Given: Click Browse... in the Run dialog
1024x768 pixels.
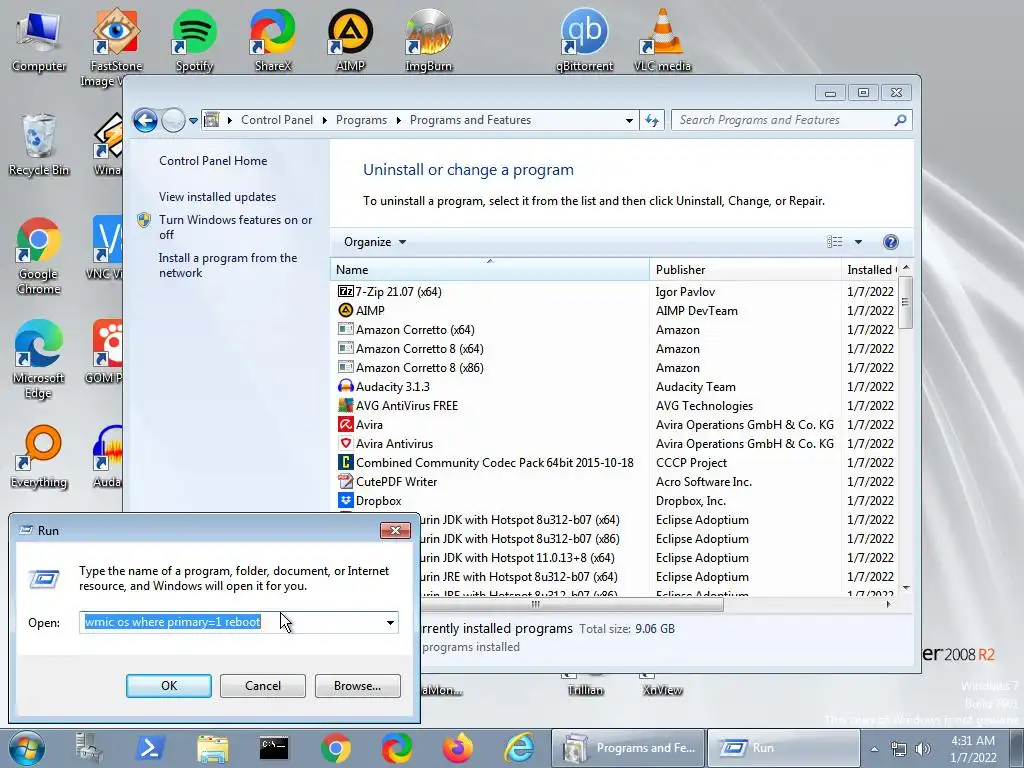Looking at the screenshot, I should pyautogui.click(x=357, y=686).
